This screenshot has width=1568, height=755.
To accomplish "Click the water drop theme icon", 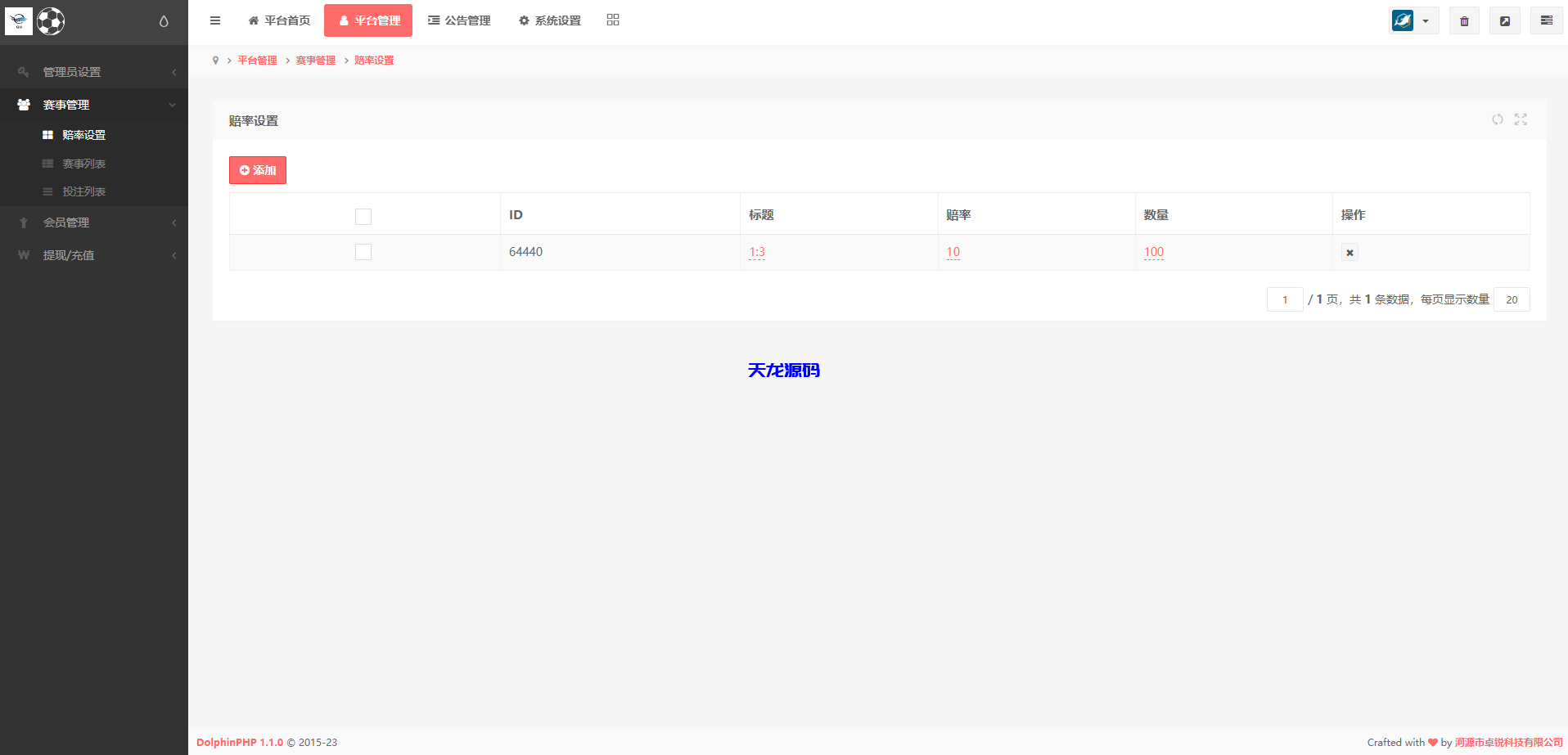I will tap(164, 21).
